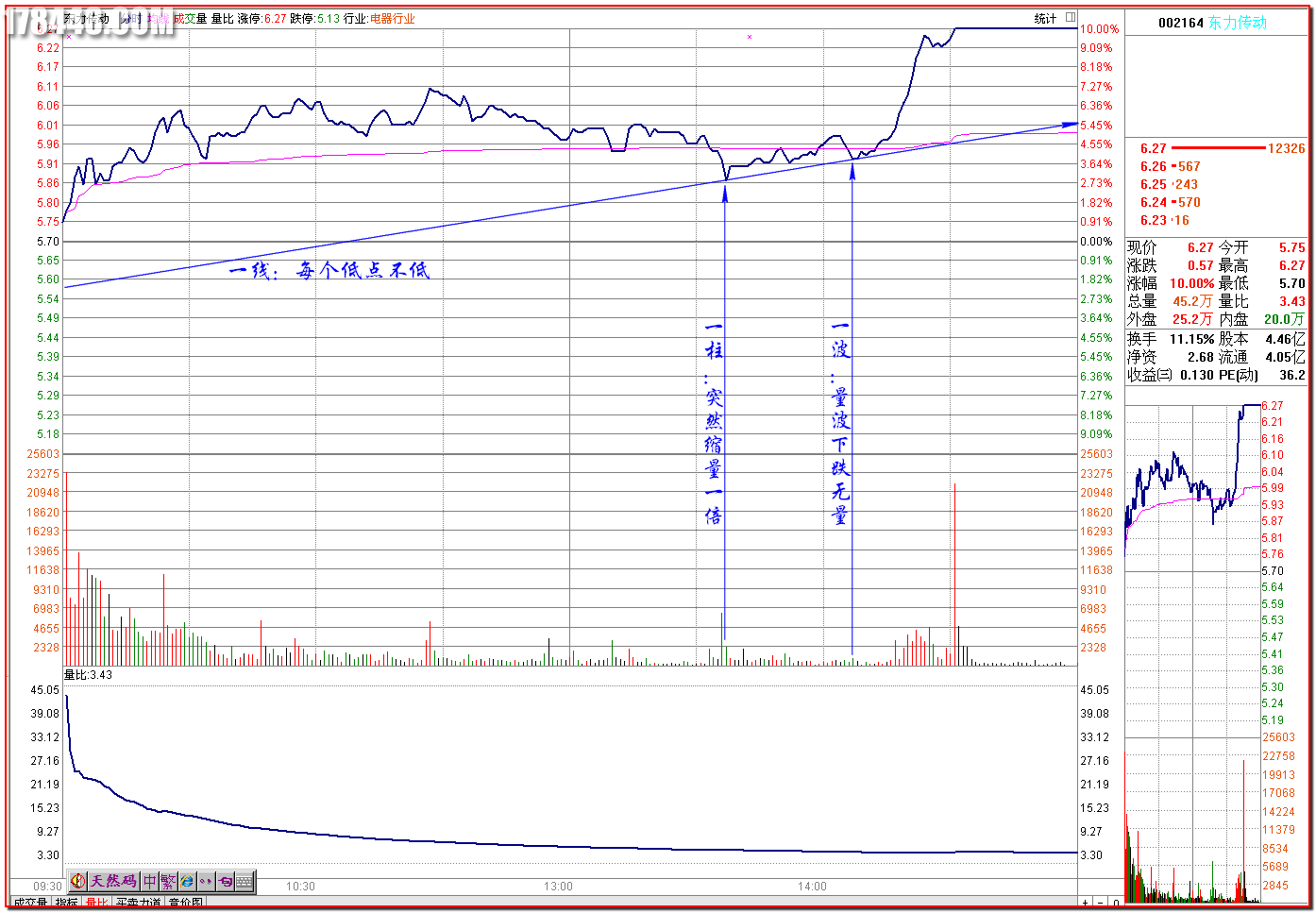Click the 股本 value 4.46亿
Viewport: 1316px width, 913px height.
1285,339
